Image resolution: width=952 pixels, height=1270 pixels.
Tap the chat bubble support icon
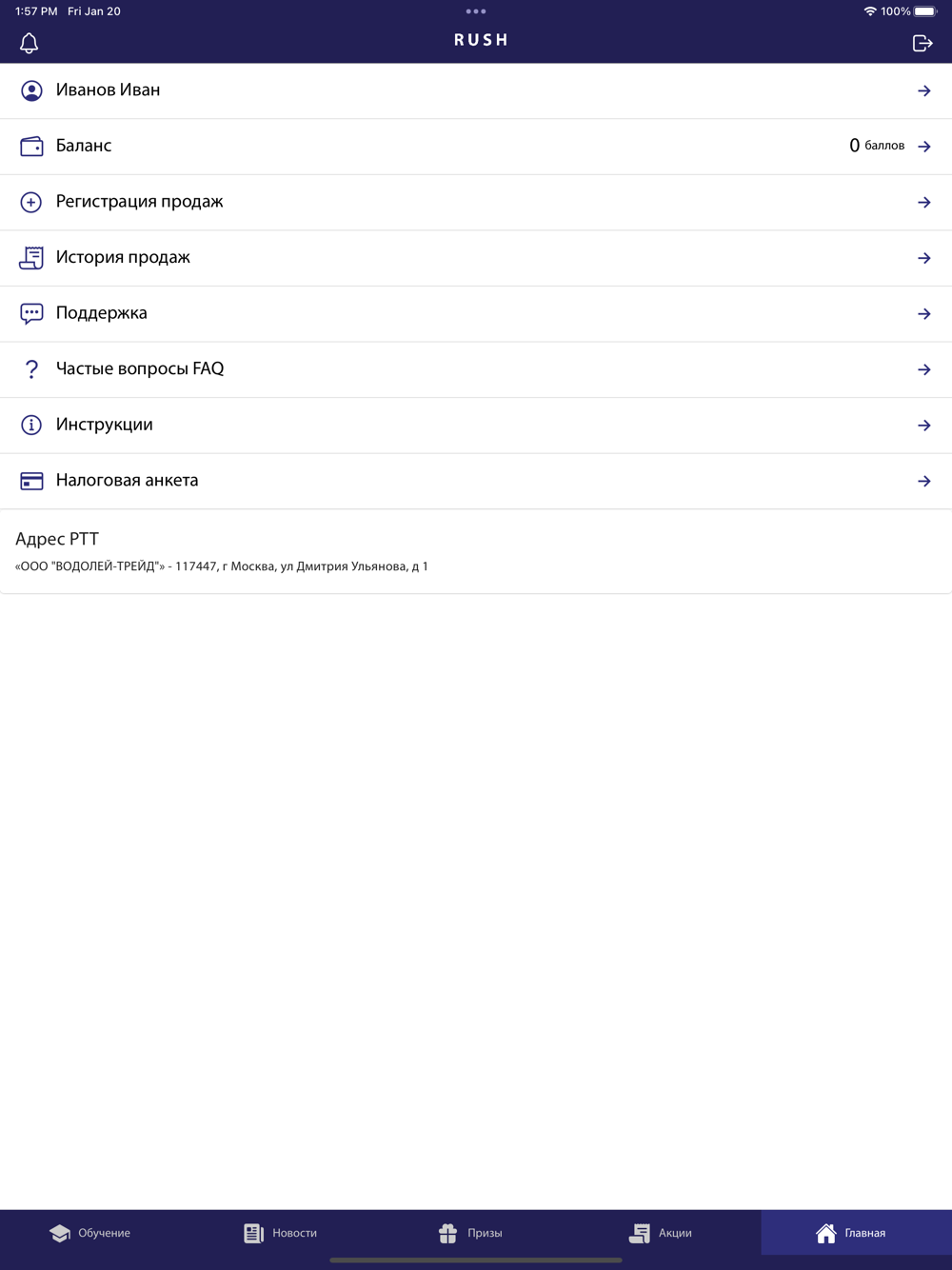(31, 313)
